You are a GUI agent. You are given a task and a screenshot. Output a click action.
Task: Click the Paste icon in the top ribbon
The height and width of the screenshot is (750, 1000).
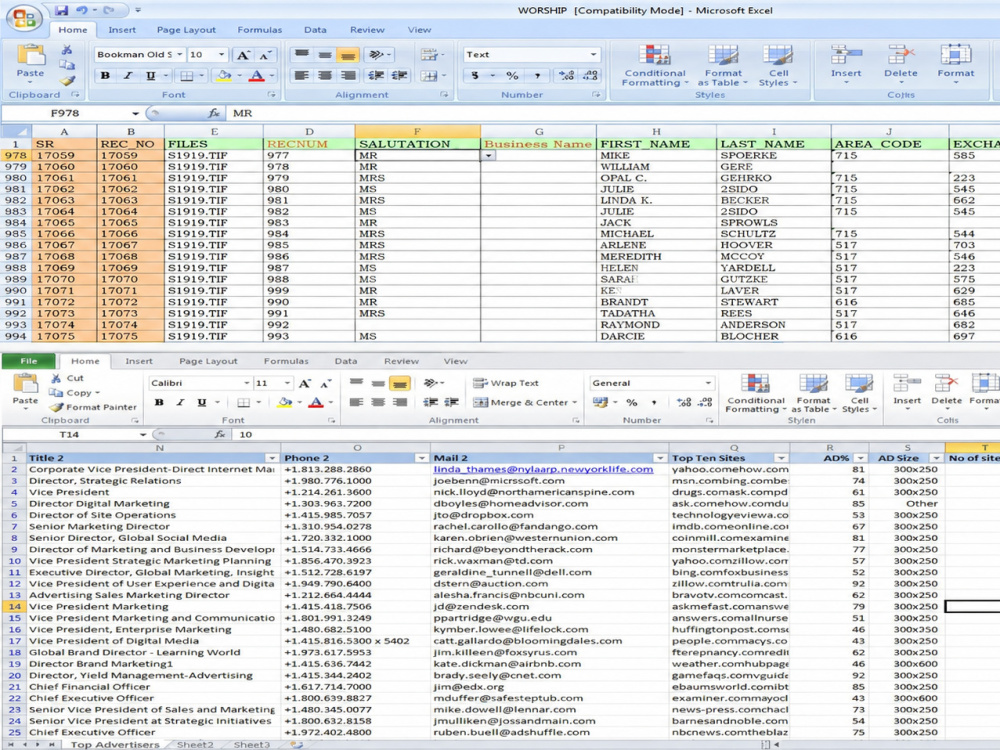pyautogui.click(x=30, y=57)
